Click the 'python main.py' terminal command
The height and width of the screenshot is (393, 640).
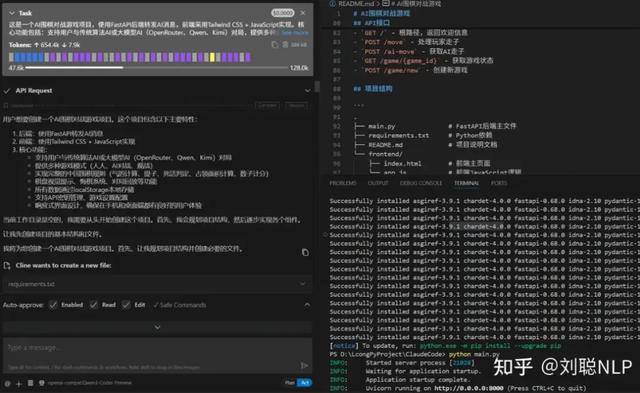point(474,354)
